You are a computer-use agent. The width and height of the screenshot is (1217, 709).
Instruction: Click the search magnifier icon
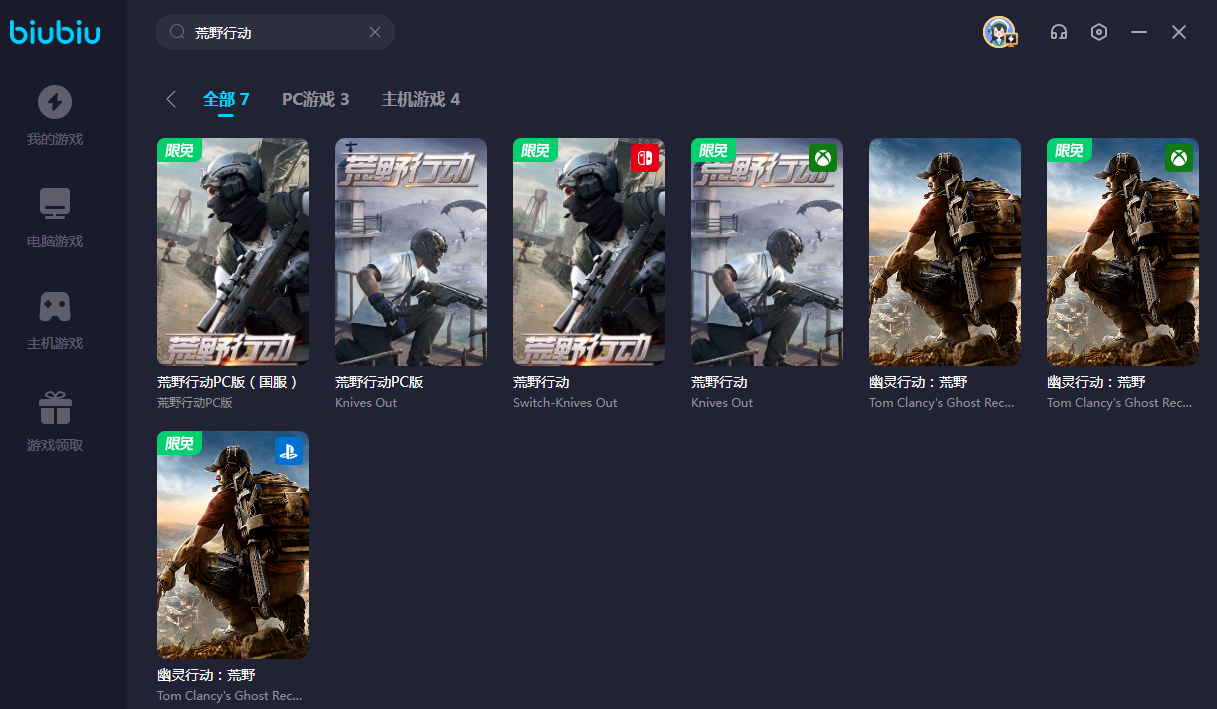177,32
